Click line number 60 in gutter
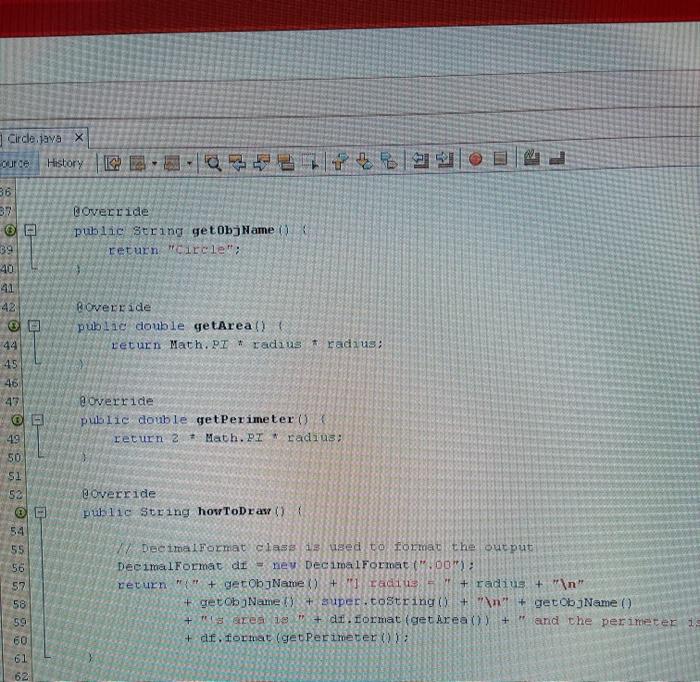Image resolution: width=700 pixels, height=682 pixels. coord(20,640)
